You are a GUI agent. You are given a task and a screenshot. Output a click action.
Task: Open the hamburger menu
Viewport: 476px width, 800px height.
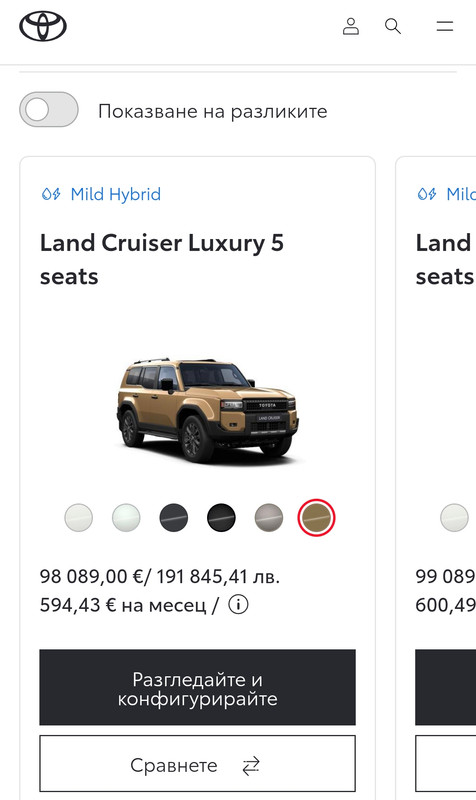coord(445,26)
